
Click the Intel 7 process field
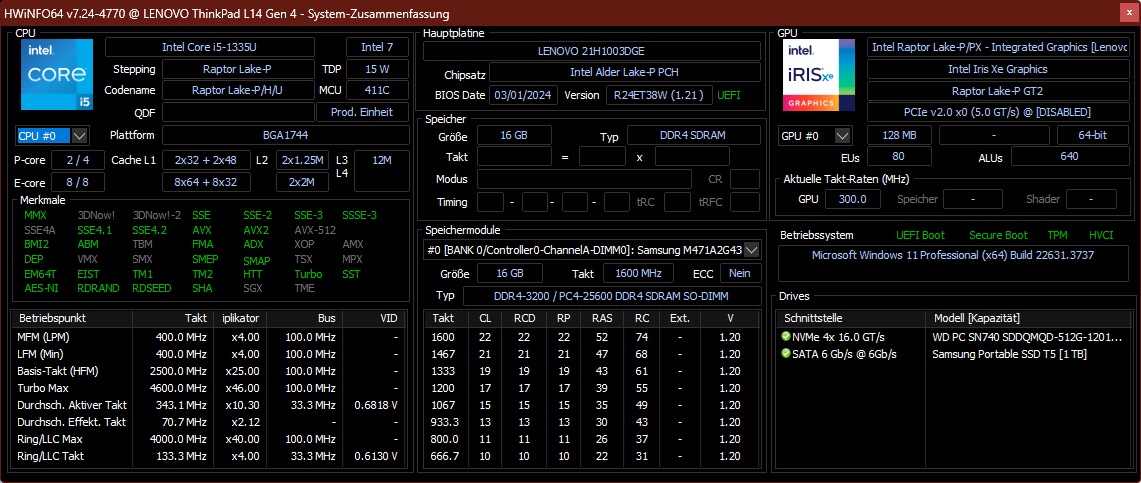pos(377,47)
